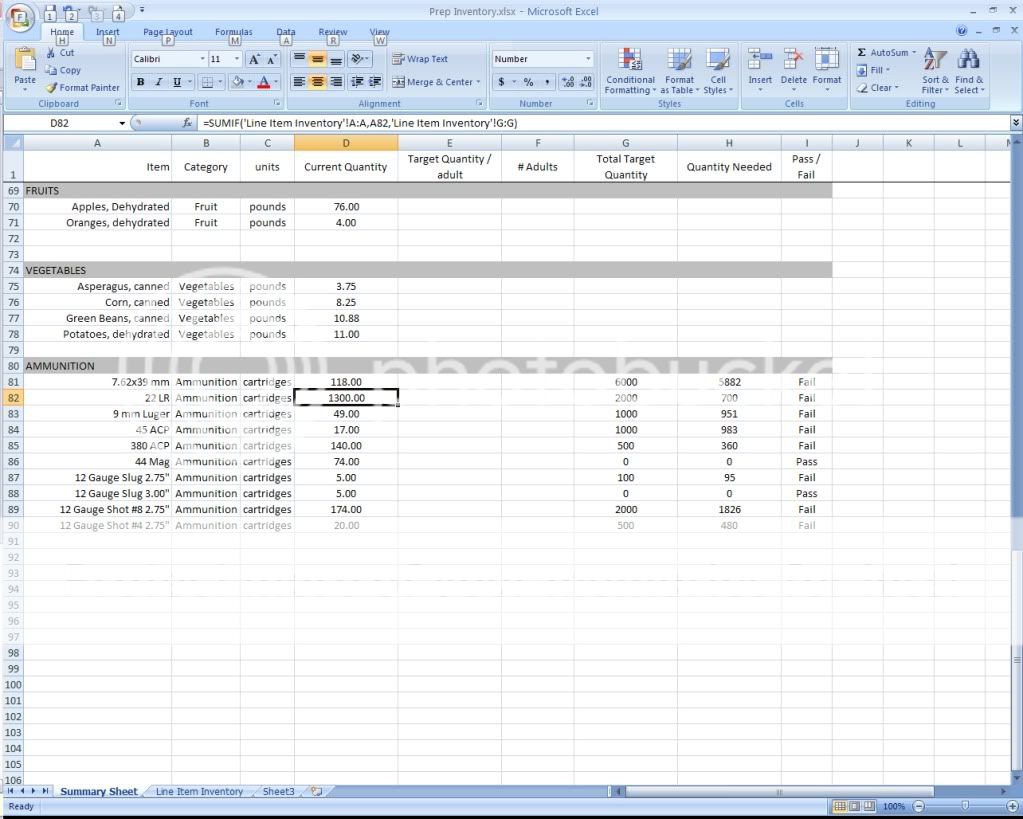Toggle Bold formatting
Image resolution: width=1023 pixels, height=819 pixels.
click(140, 82)
